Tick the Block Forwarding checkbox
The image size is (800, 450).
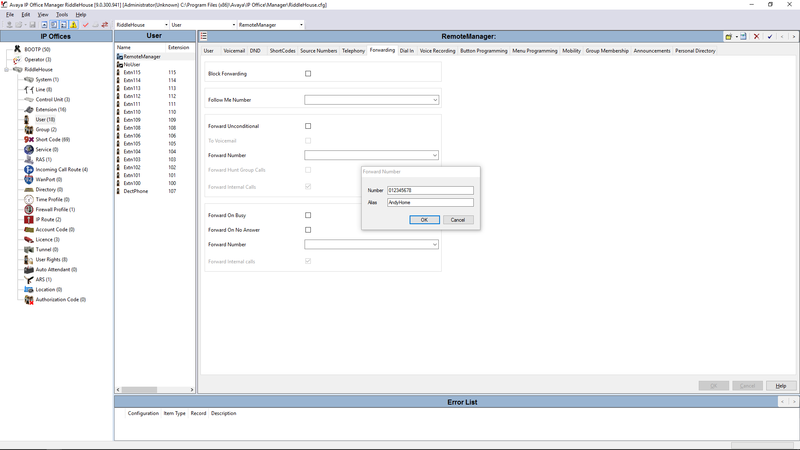(x=308, y=73)
